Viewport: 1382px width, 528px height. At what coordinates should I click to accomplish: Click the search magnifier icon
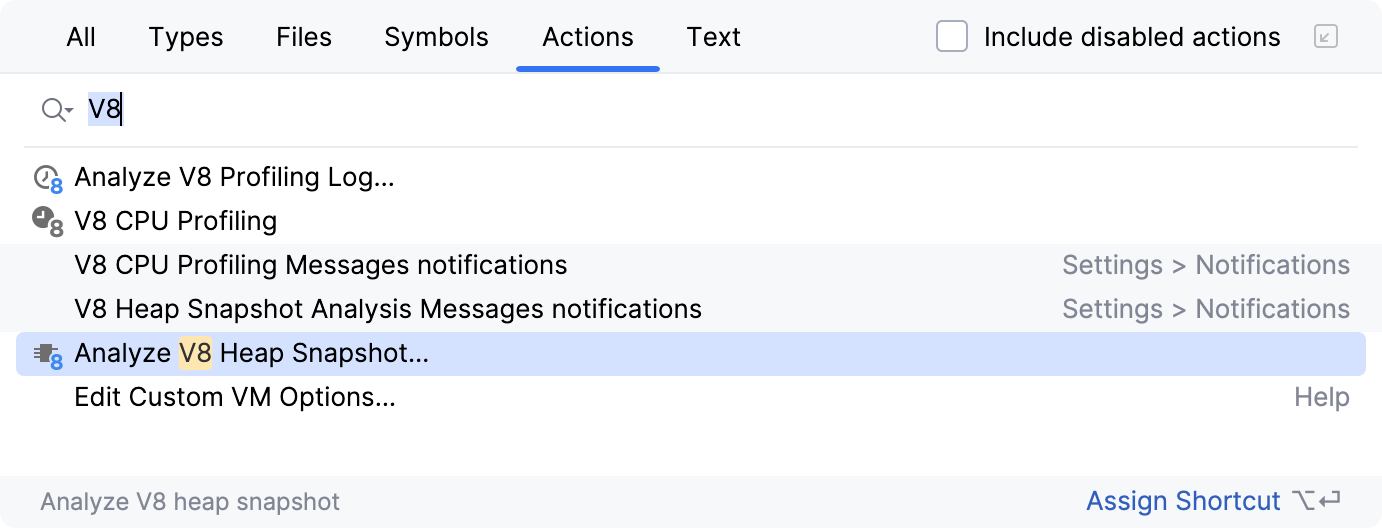click(52, 110)
